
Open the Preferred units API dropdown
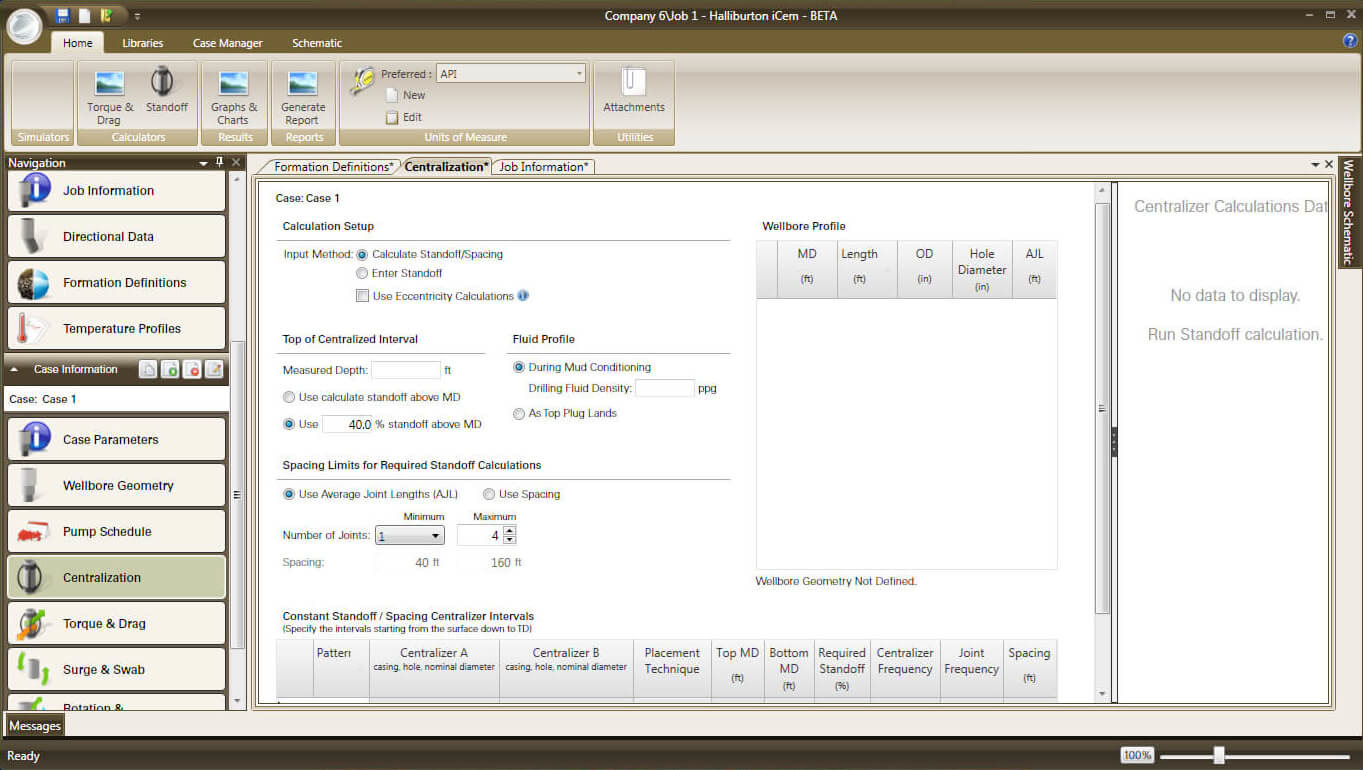[x=511, y=74]
